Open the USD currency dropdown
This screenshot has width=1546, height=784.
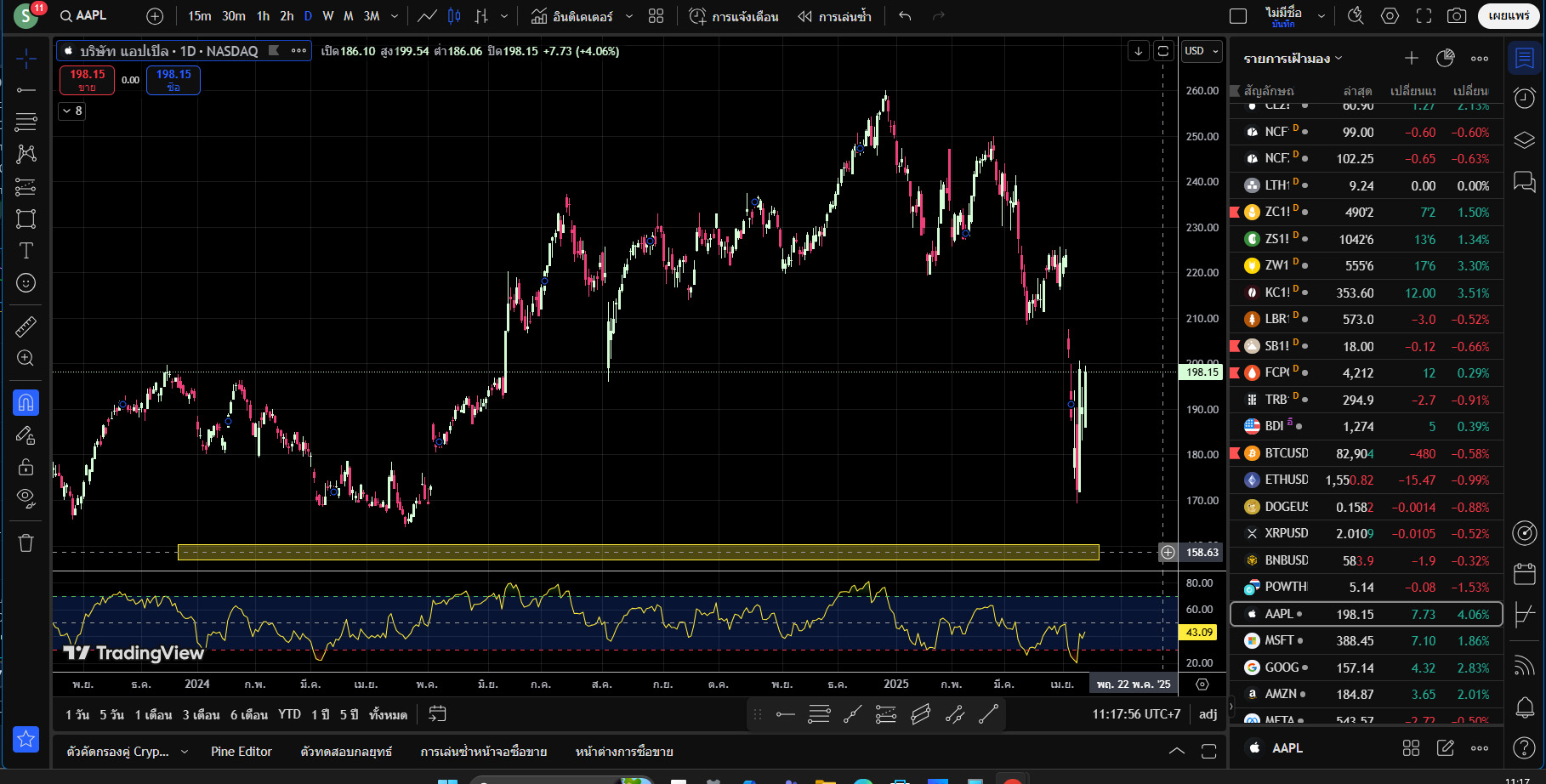(1202, 51)
